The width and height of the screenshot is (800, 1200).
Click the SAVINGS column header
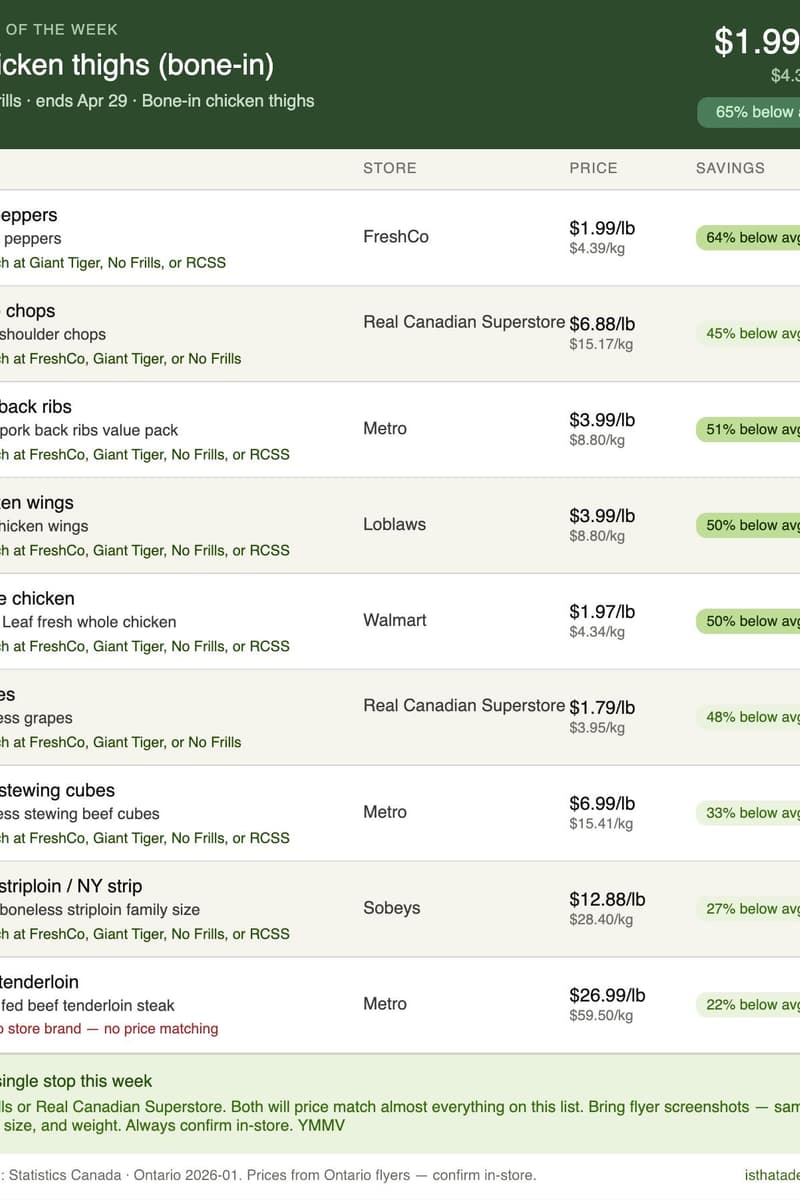tap(730, 168)
